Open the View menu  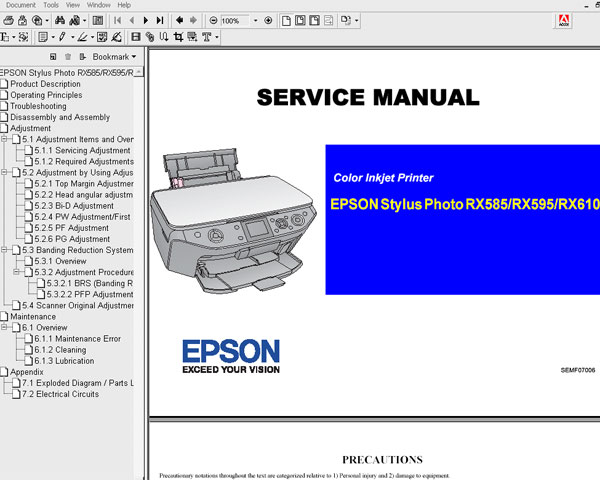pos(73,5)
